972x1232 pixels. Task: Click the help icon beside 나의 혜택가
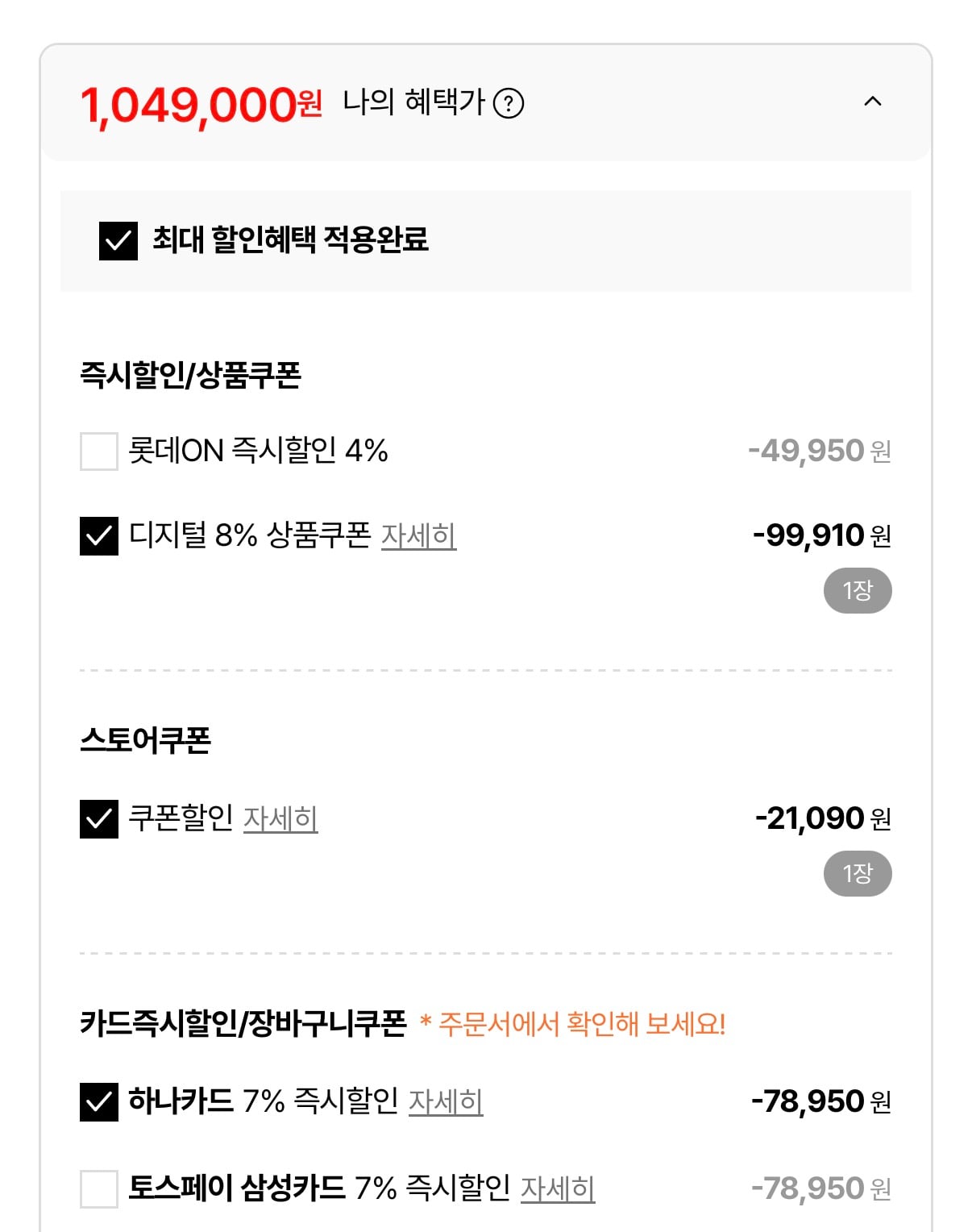[509, 103]
